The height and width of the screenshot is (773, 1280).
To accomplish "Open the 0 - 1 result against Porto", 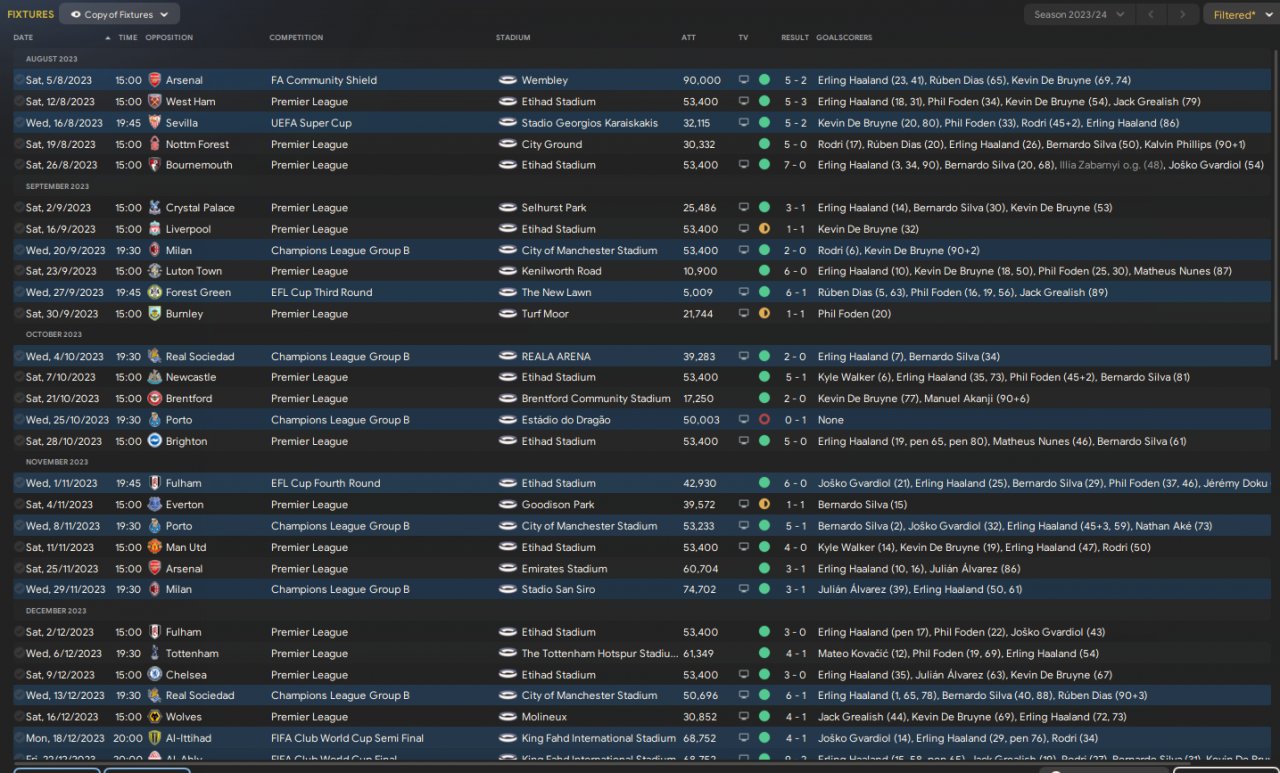I will coord(795,420).
